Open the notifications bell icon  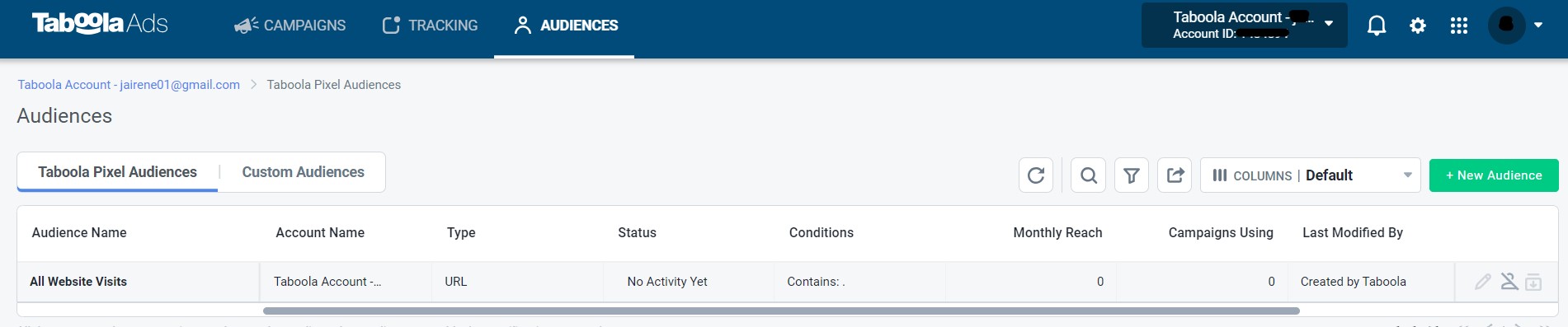click(1377, 26)
